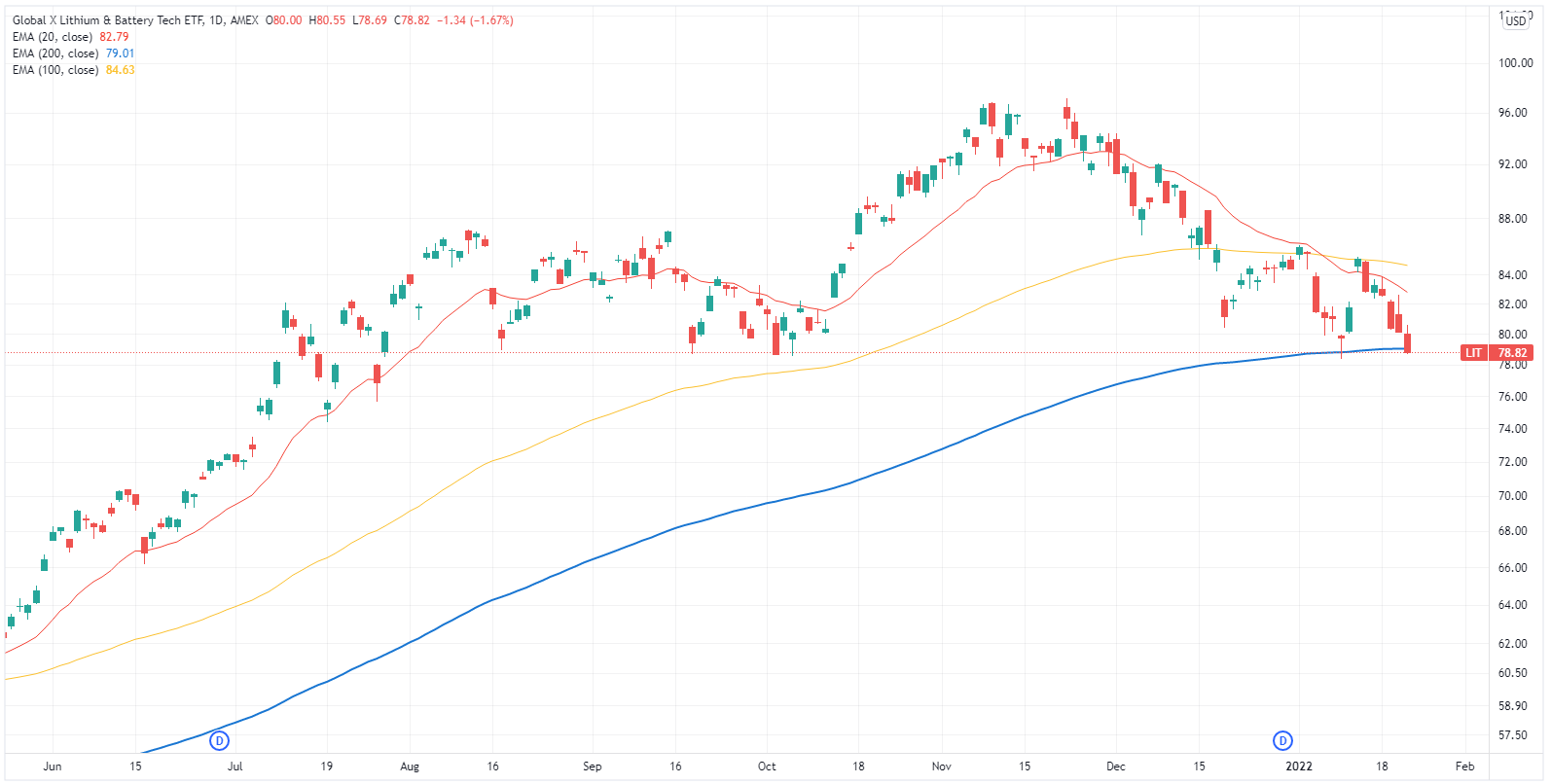Click the 60.50 price axis label

(x=1512, y=673)
